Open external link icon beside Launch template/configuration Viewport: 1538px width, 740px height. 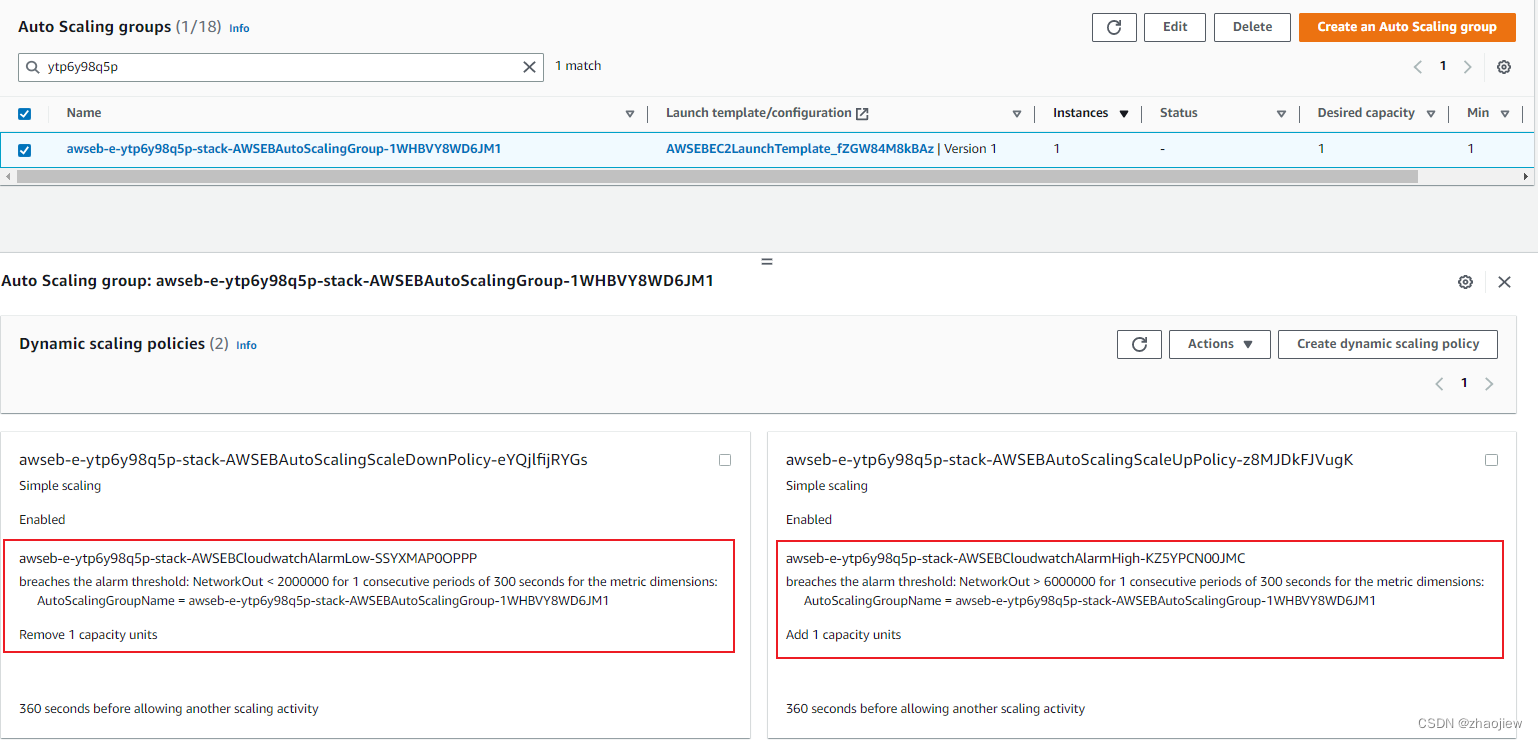point(863,114)
